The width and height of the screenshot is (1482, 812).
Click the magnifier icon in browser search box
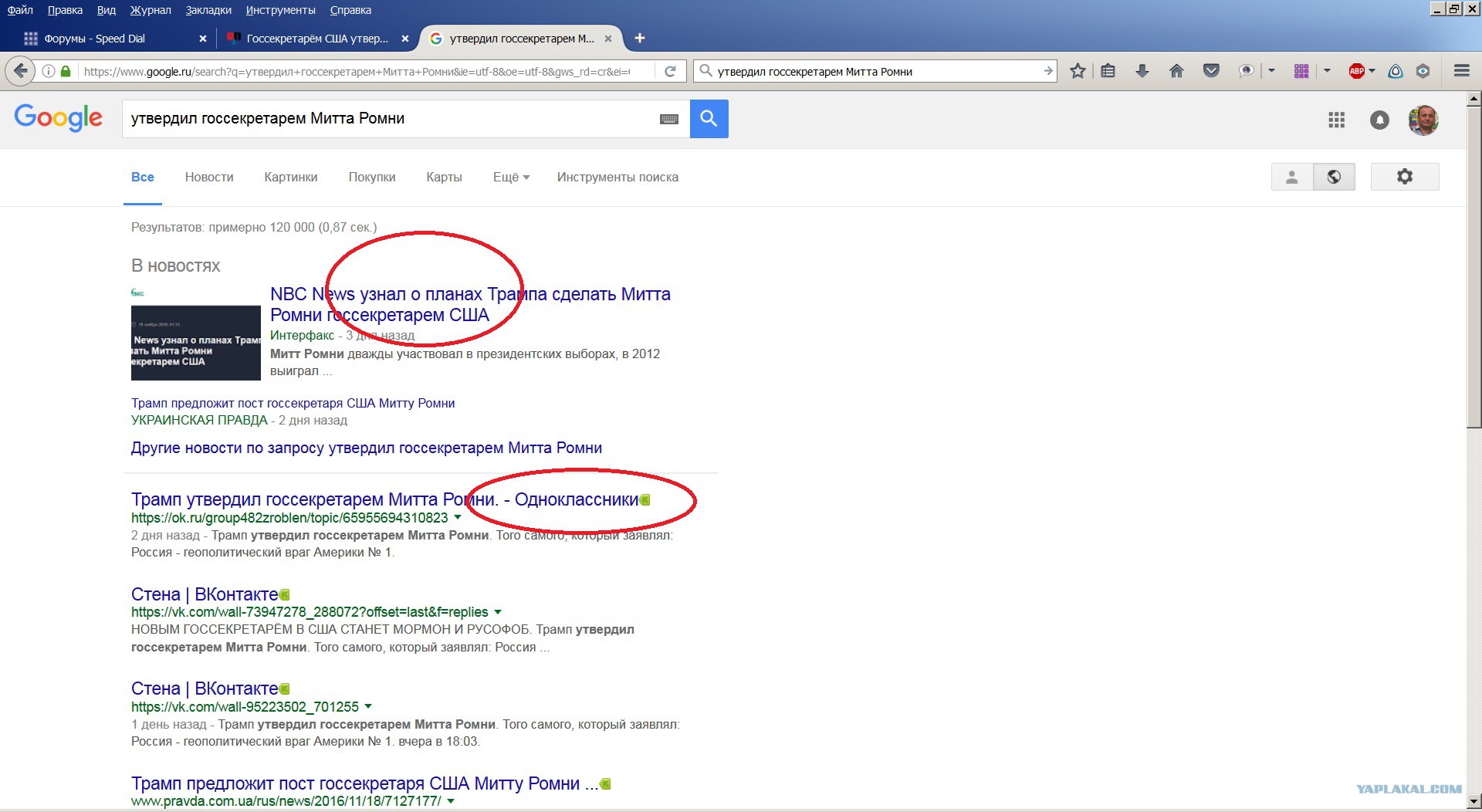[705, 71]
